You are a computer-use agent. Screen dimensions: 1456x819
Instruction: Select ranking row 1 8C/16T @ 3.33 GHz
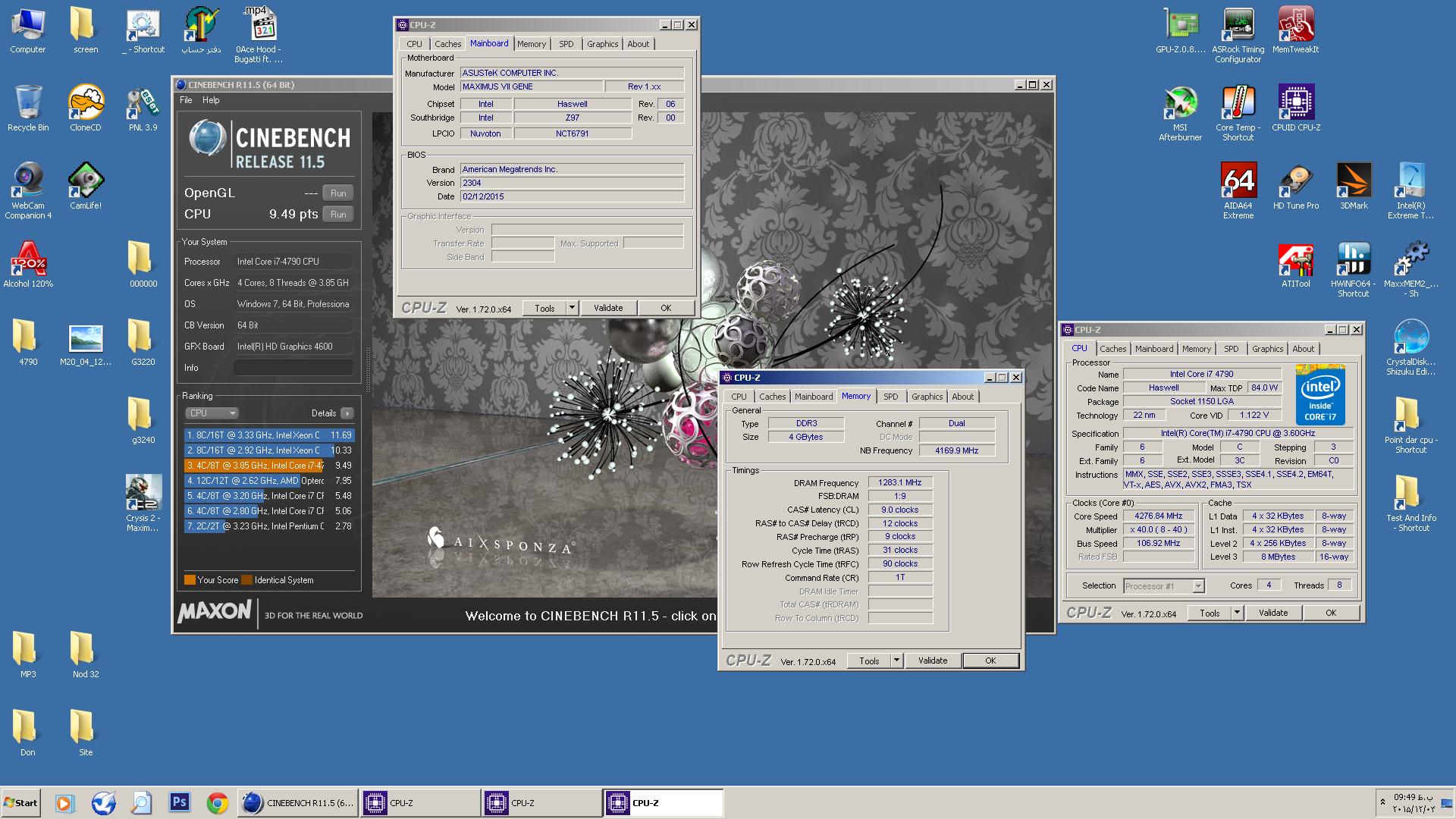269,435
